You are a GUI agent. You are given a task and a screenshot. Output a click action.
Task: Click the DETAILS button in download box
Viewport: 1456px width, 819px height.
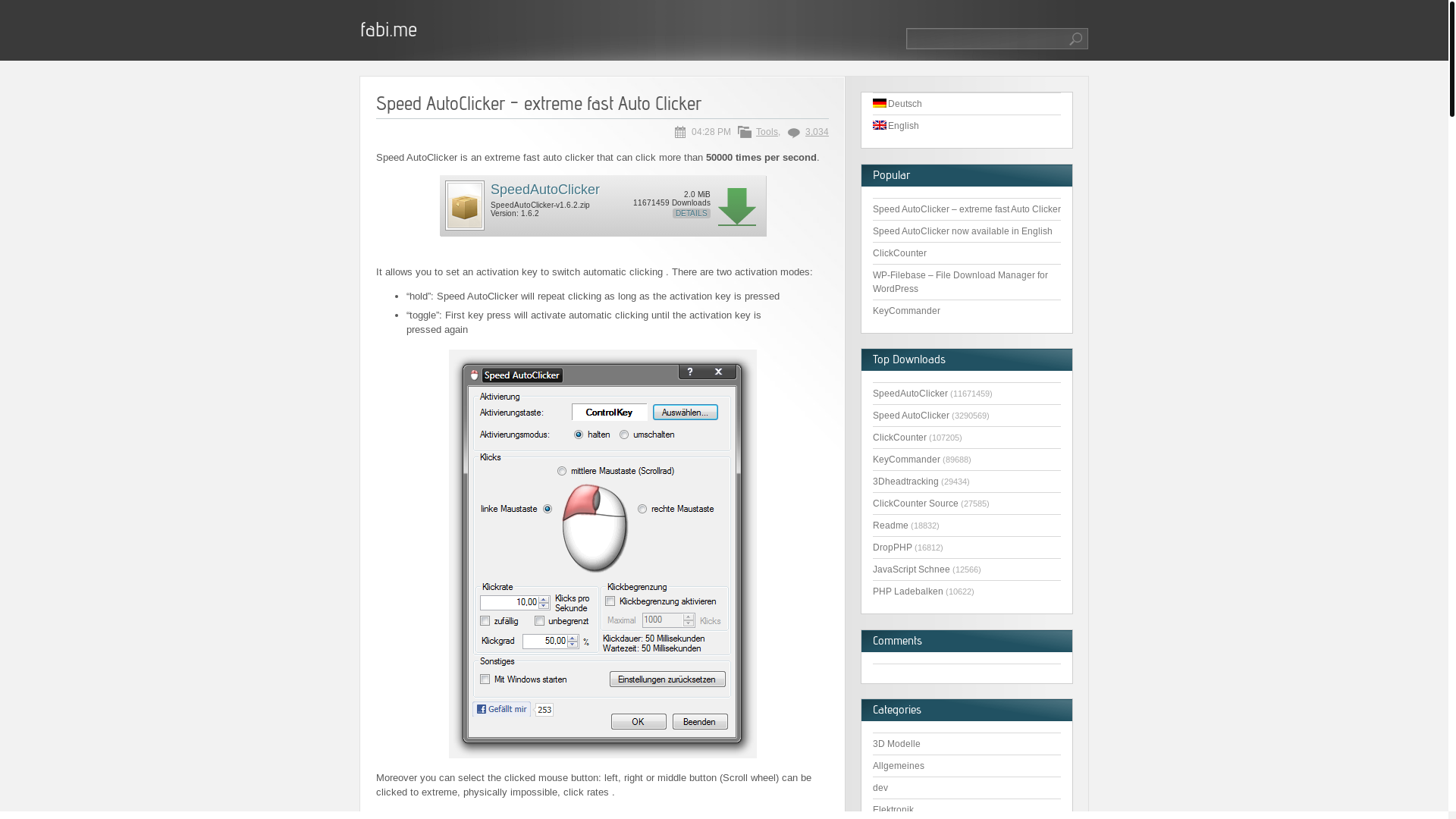[692, 214]
